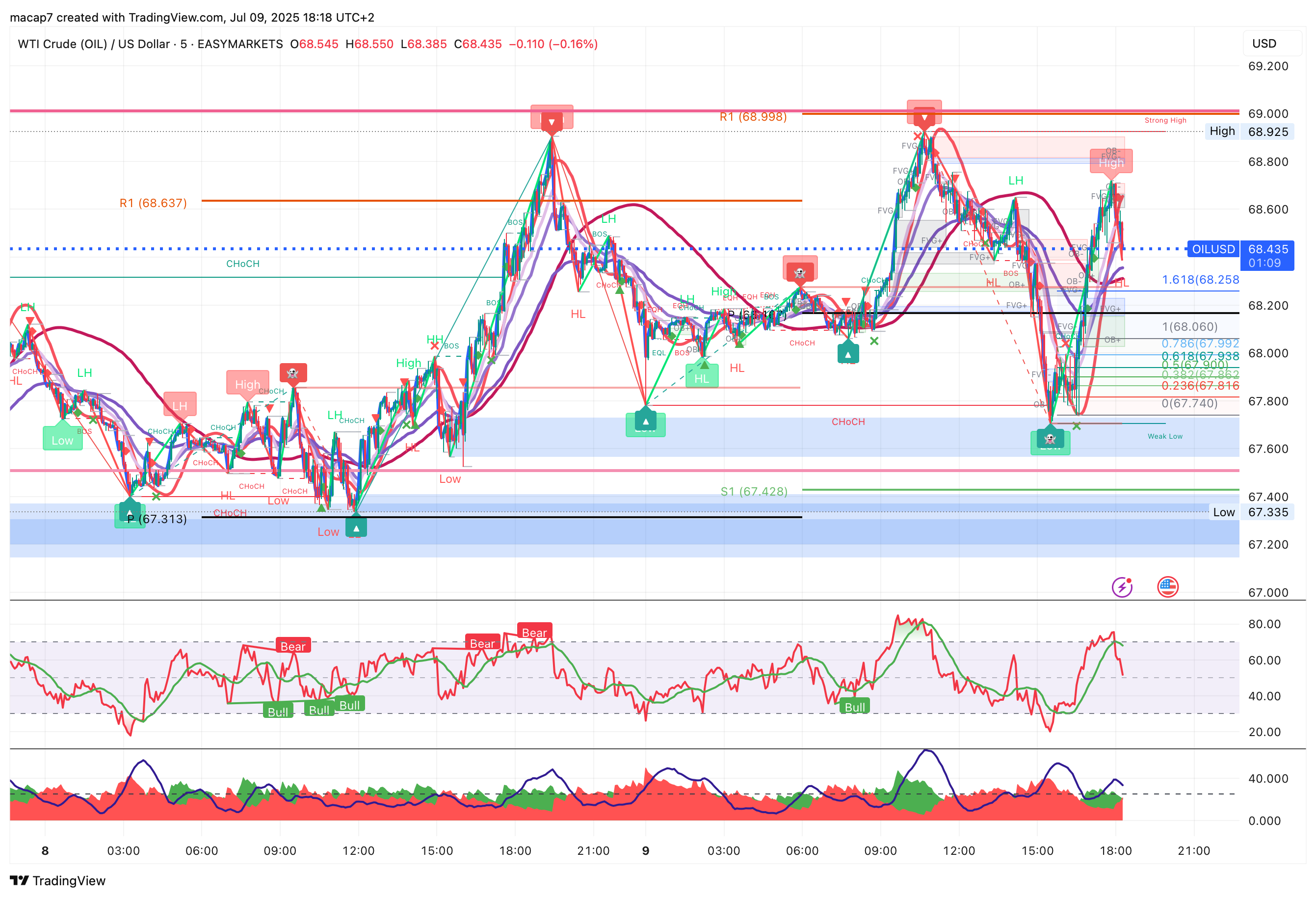Click the green boxed HL label
This screenshot has width=1316, height=898.
[x=702, y=378]
